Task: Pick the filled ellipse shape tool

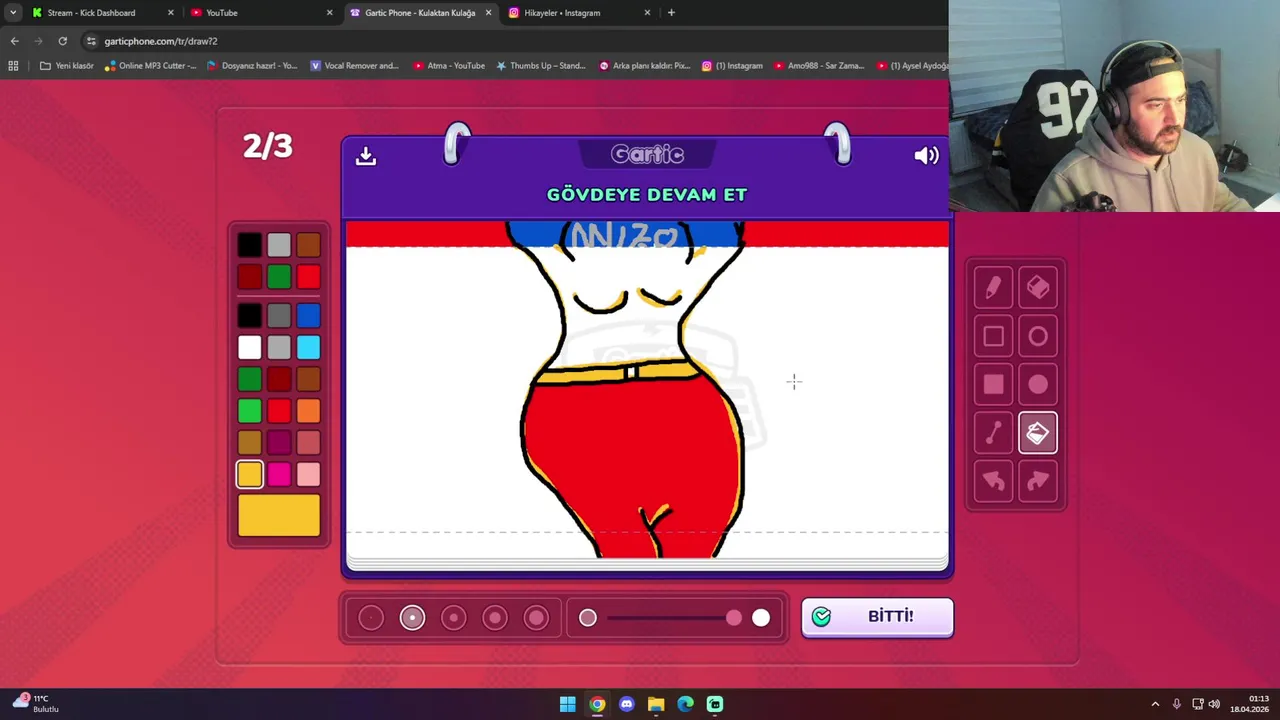Action: (1038, 385)
